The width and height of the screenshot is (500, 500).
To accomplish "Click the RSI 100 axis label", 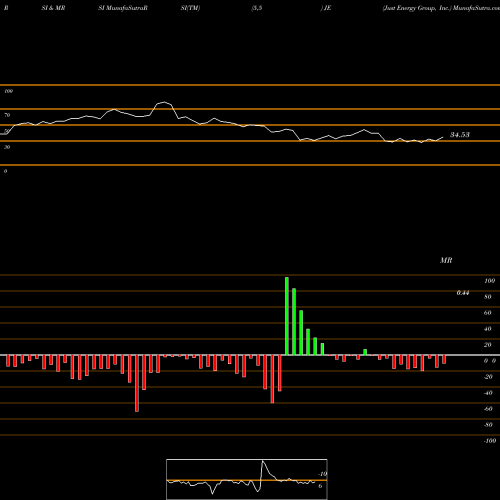I will pyautogui.click(x=8, y=91).
